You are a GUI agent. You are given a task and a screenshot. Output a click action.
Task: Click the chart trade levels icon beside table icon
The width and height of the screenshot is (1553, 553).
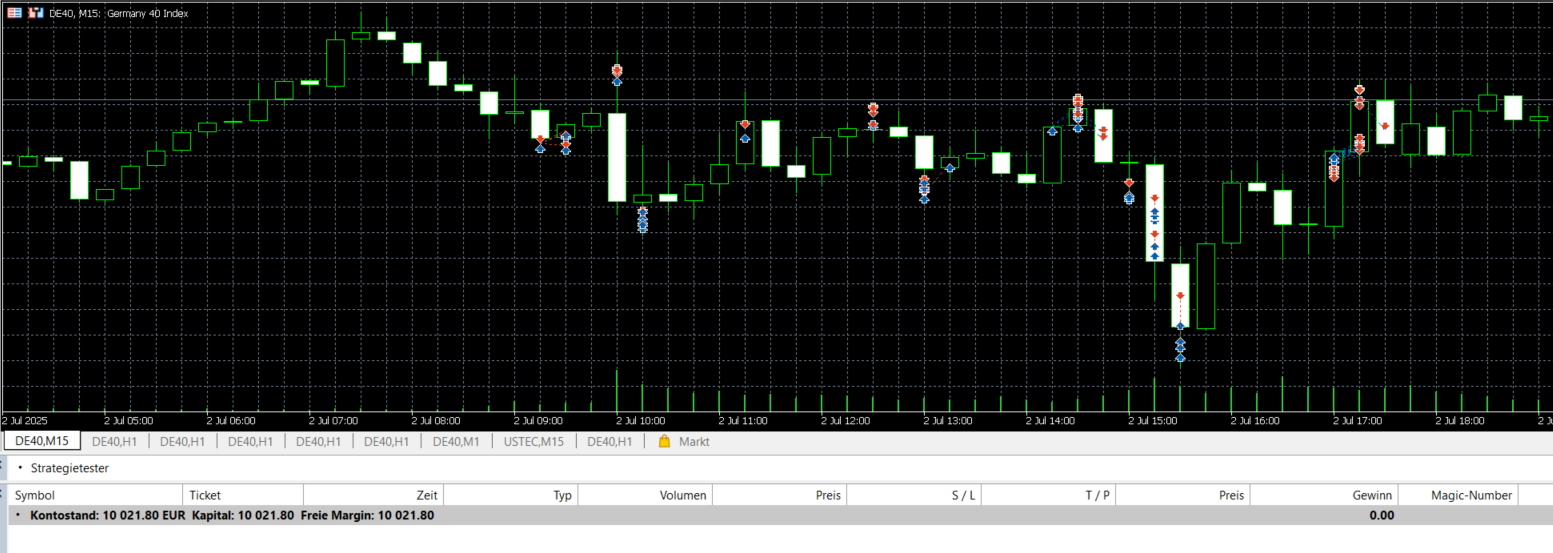(x=36, y=13)
